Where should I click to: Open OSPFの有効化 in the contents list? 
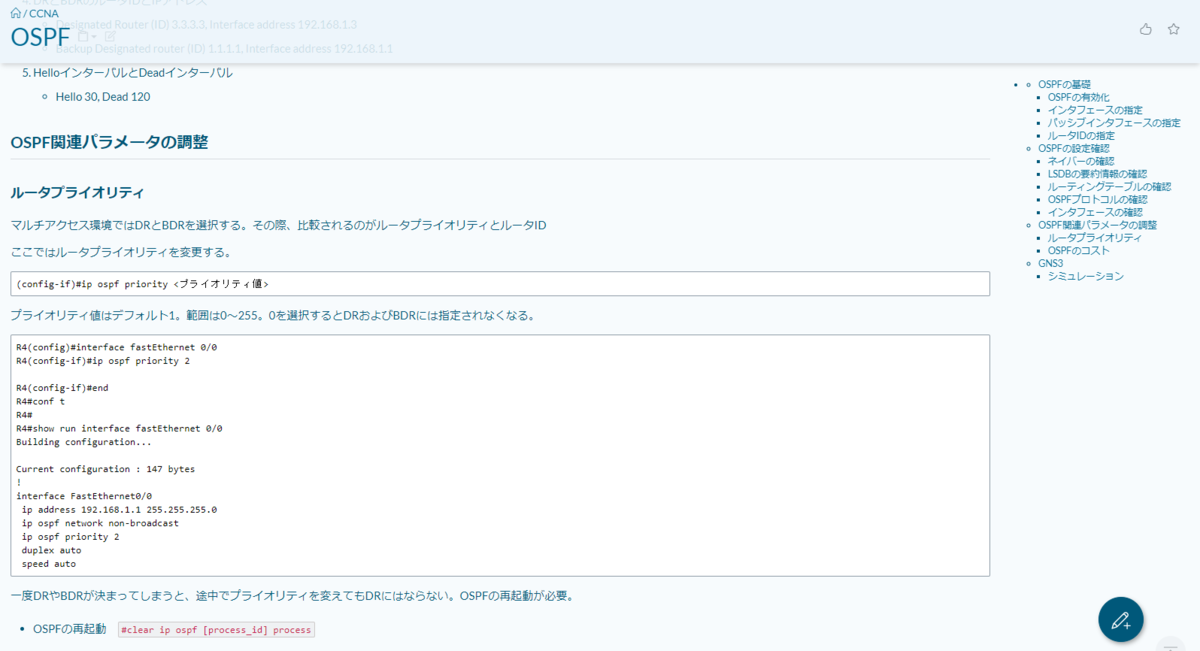(x=1079, y=97)
